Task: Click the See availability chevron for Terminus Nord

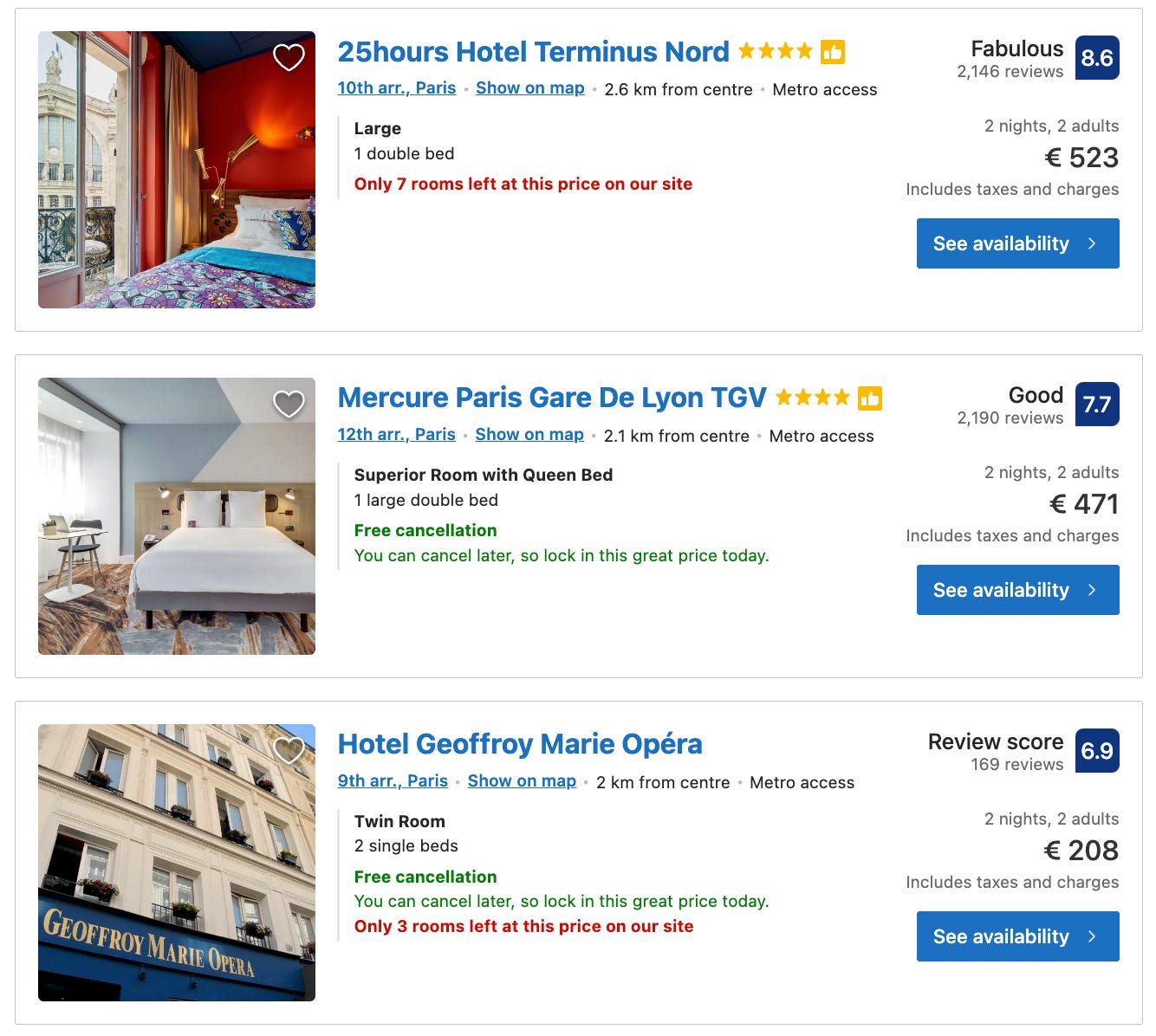Action: point(1090,243)
